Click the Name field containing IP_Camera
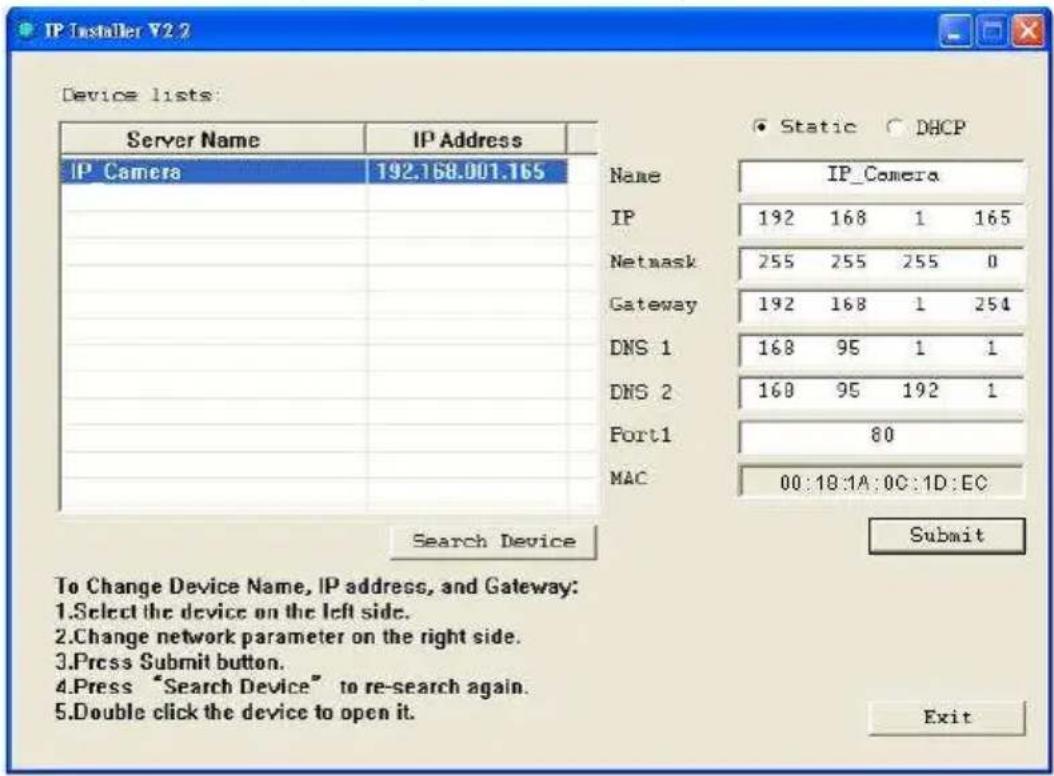Image resolution: width=1054 pixels, height=776 pixels. click(882, 176)
